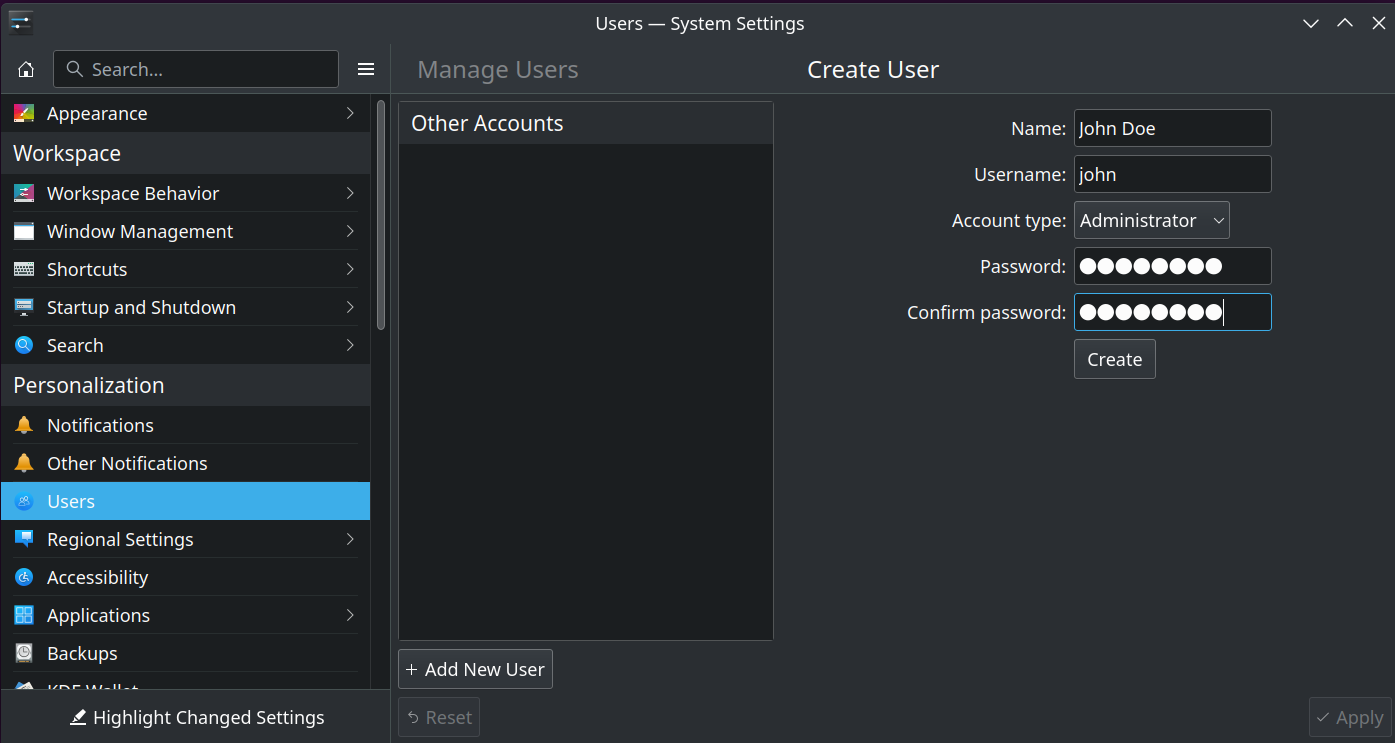The width and height of the screenshot is (1395, 743).
Task: Select the Search globe icon in sidebar
Action: (x=24, y=345)
